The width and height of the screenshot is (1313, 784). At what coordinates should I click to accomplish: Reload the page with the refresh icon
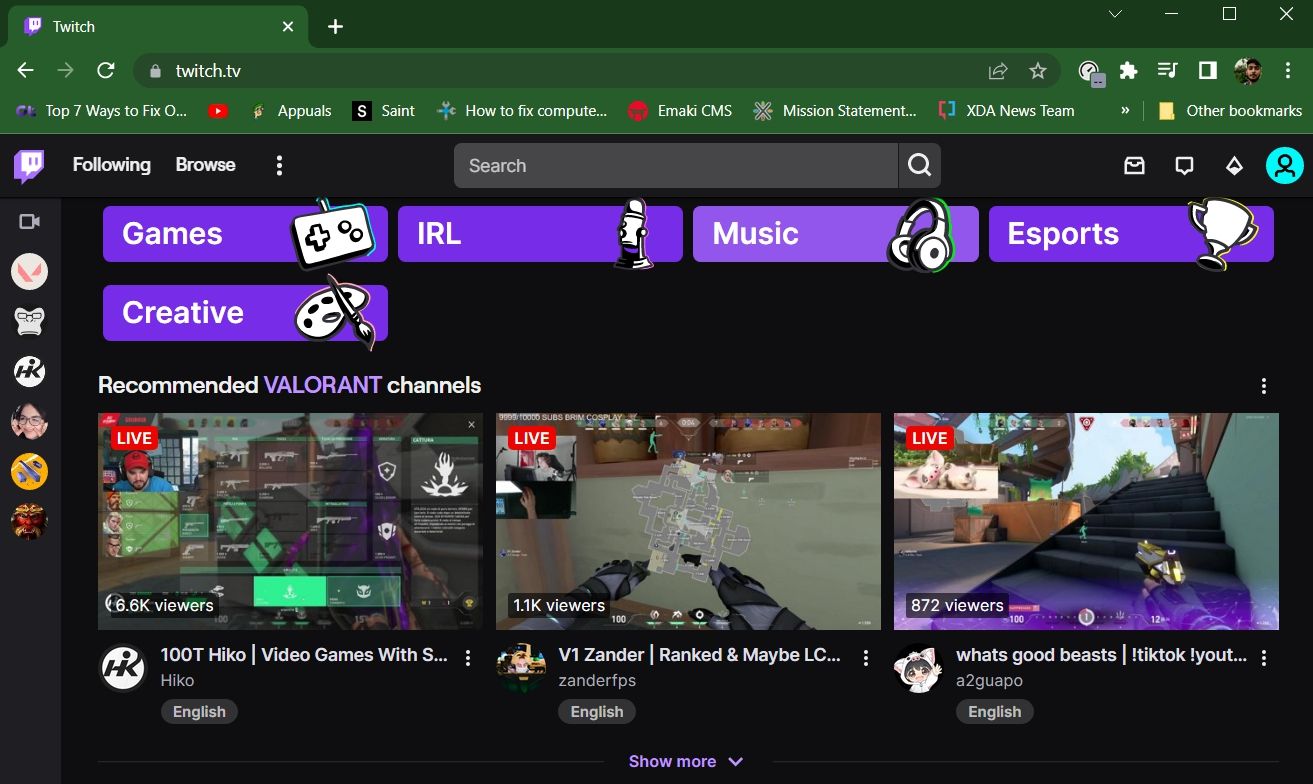pyautogui.click(x=106, y=71)
